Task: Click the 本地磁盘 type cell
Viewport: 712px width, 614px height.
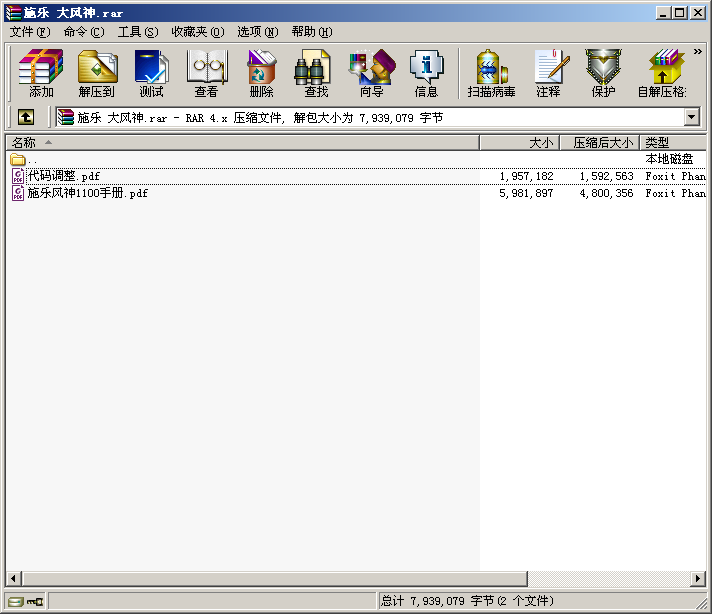Action: (669, 159)
